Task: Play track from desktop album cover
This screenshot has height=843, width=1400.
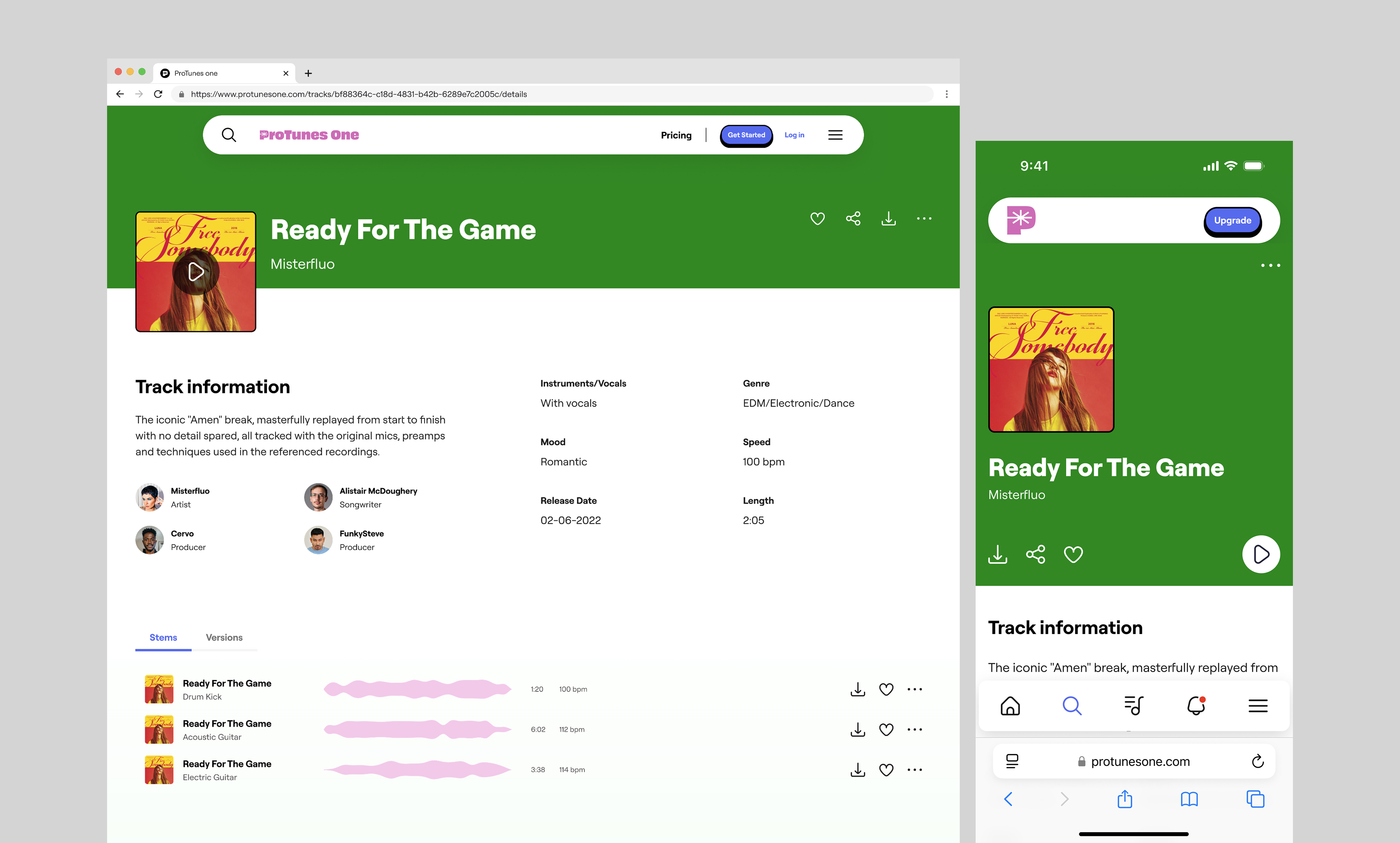Action: (196, 271)
